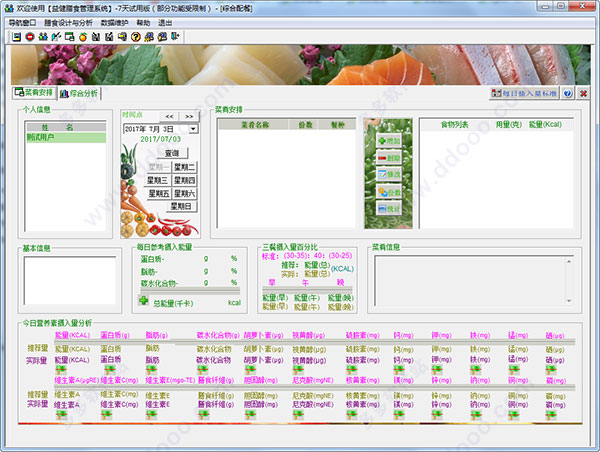Select the 星期三 button
Image resolution: width=600 pixels, height=452 pixels.
tap(158, 180)
